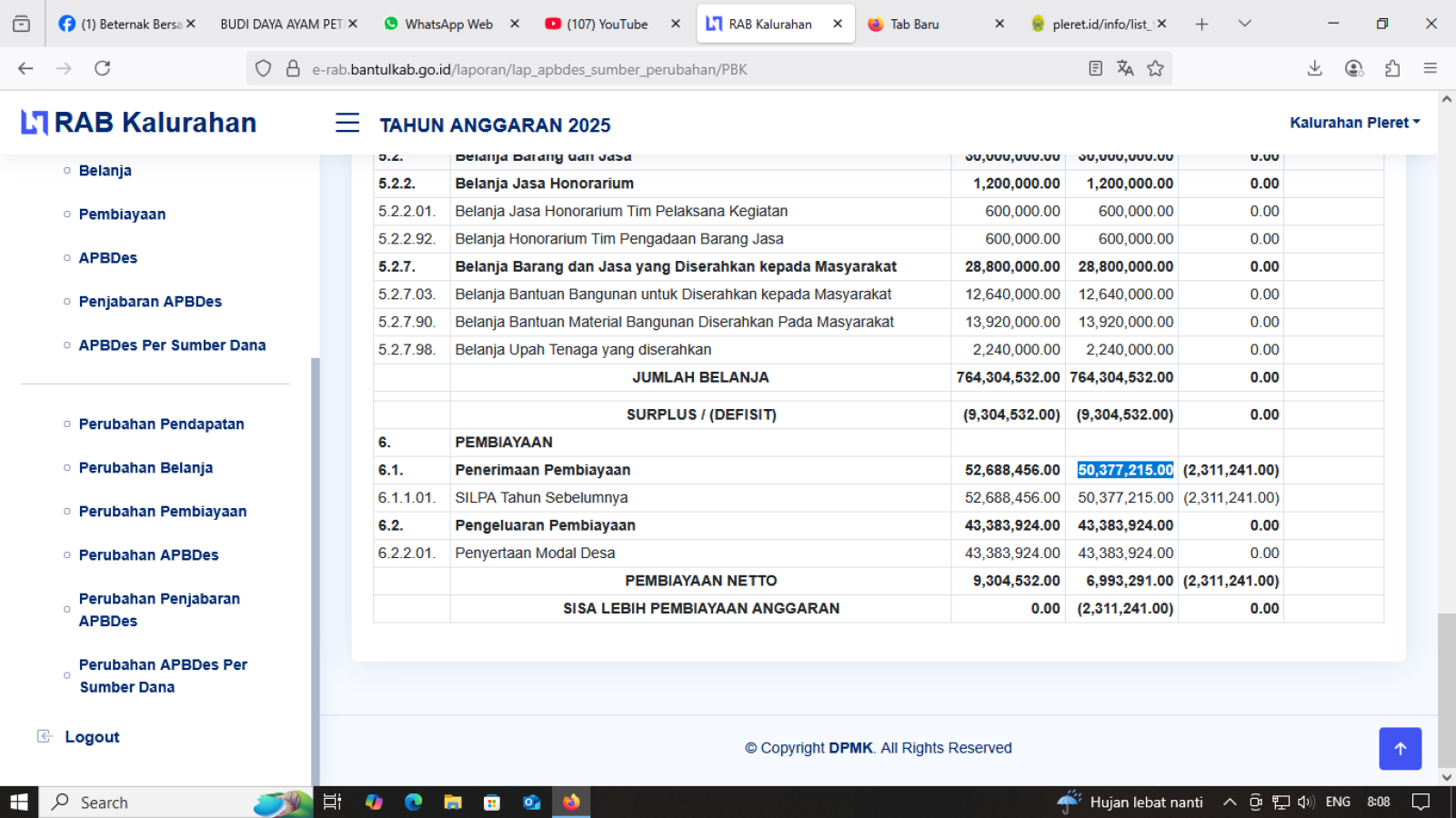Image resolution: width=1456 pixels, height=818 pixels.
Task: Expand the Kaluraran Pleret account dropdown
Action: point(1354,123)
